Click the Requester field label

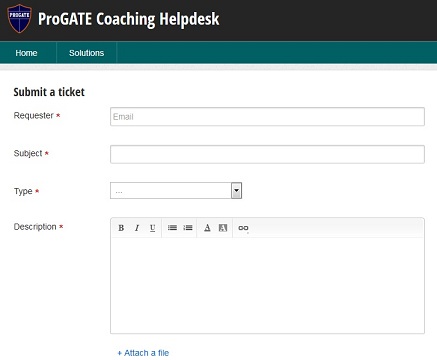click(x=33, y=116)
